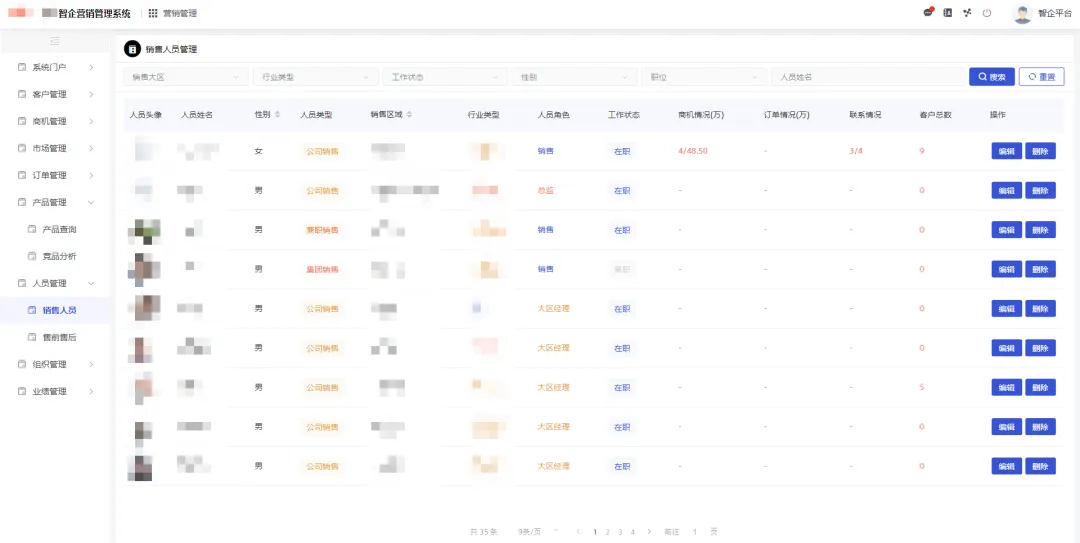Screen dimensions: 1080x543
Task: Click the address book icon in header
Action: tap(948, 13)
